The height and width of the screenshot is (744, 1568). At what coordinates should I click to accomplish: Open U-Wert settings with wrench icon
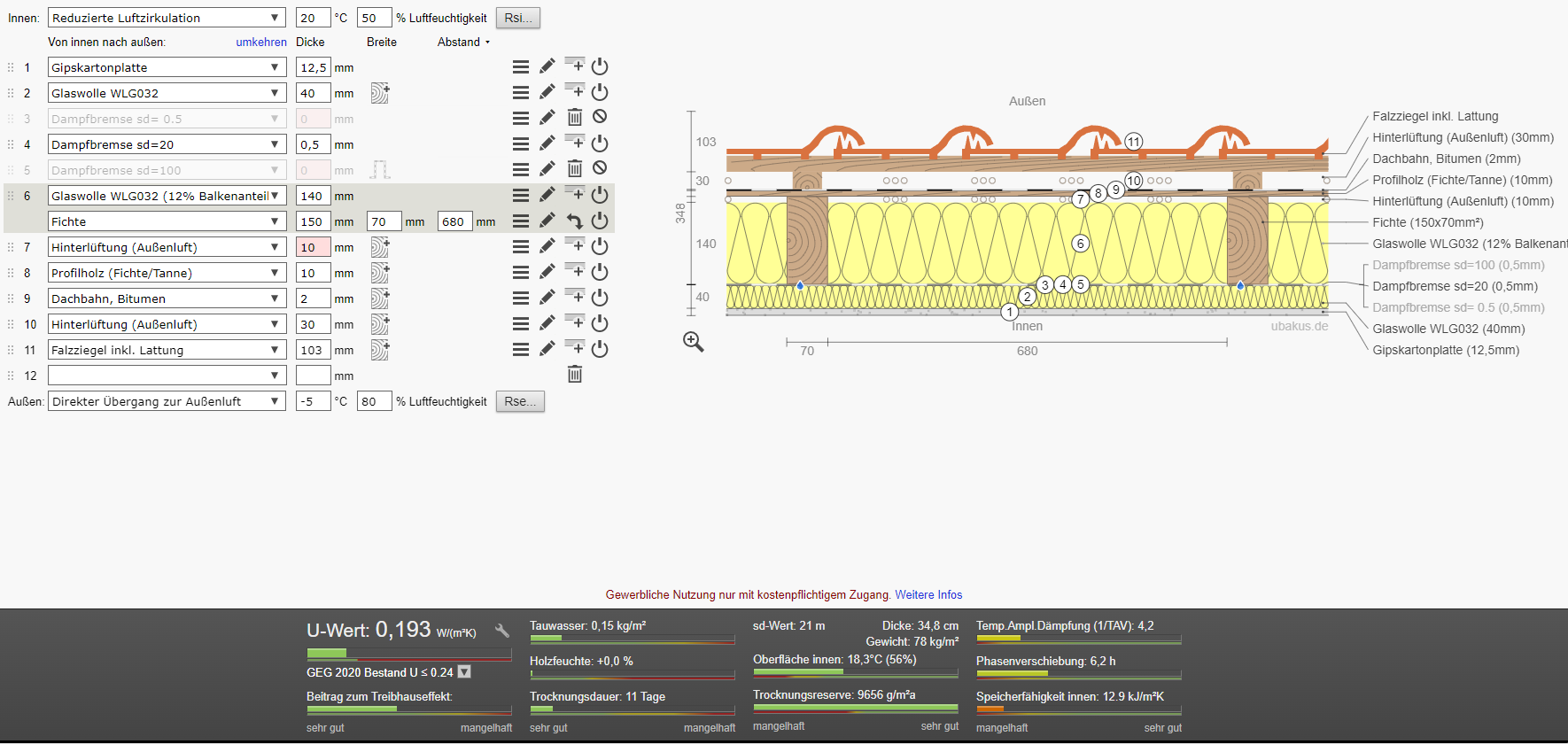click(502, 631)
